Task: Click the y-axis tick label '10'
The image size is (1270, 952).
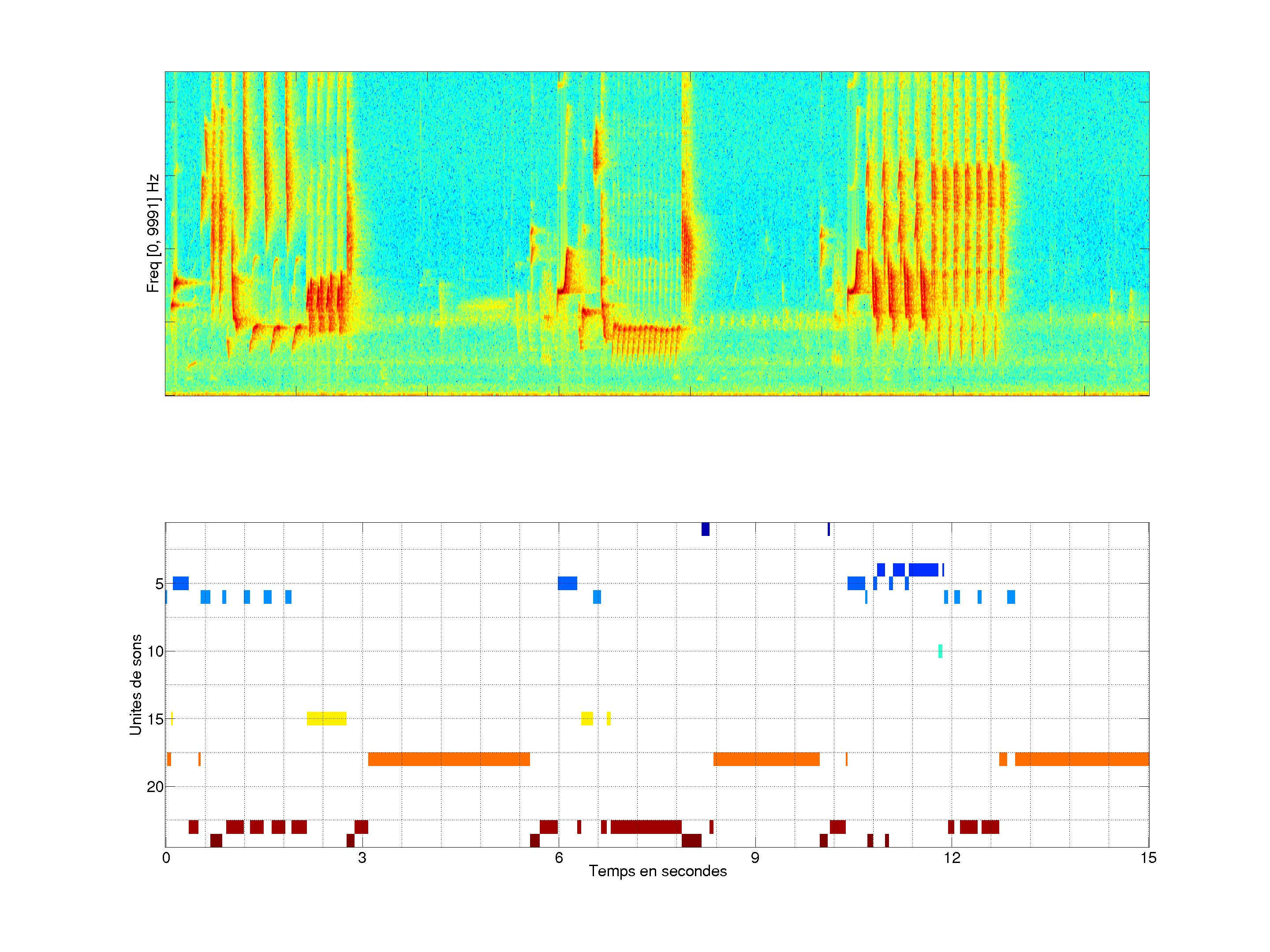Action: coord(155,651)
